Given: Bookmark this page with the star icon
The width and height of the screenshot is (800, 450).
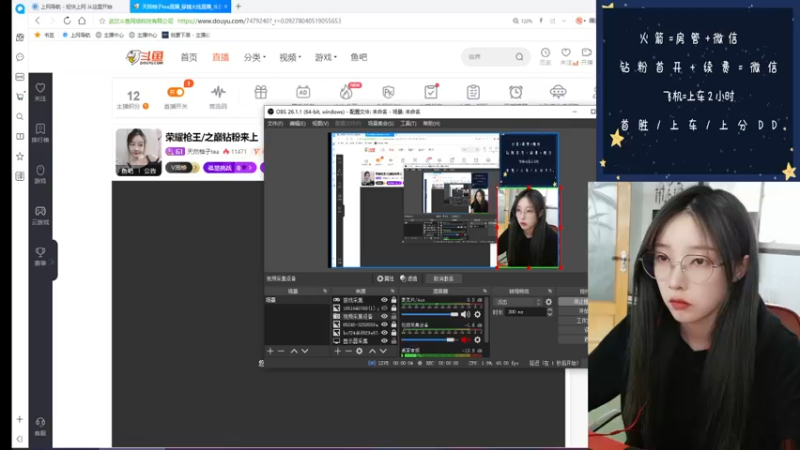Looking at the screenshot, I should click(x=102, y=21).
